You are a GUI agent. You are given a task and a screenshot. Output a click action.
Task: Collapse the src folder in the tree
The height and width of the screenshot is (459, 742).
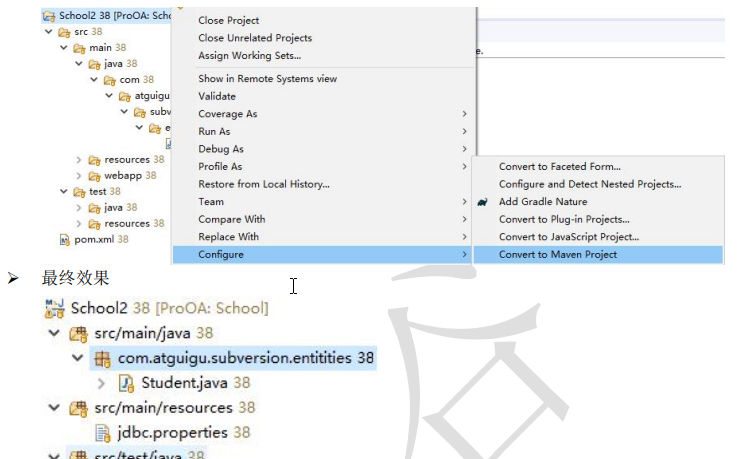click(x=49, y=32)
